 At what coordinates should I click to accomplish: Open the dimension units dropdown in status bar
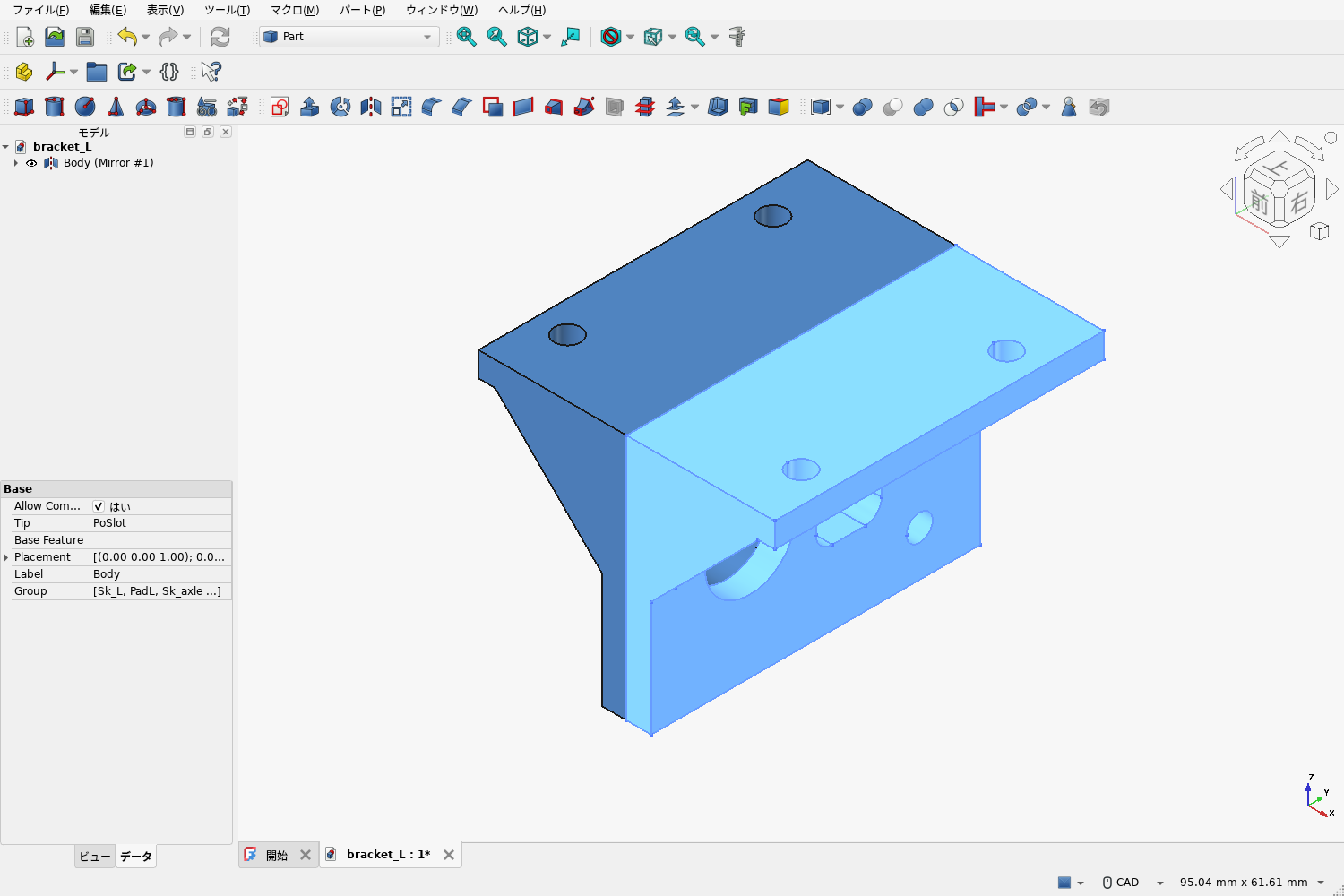click(1253, 883)
